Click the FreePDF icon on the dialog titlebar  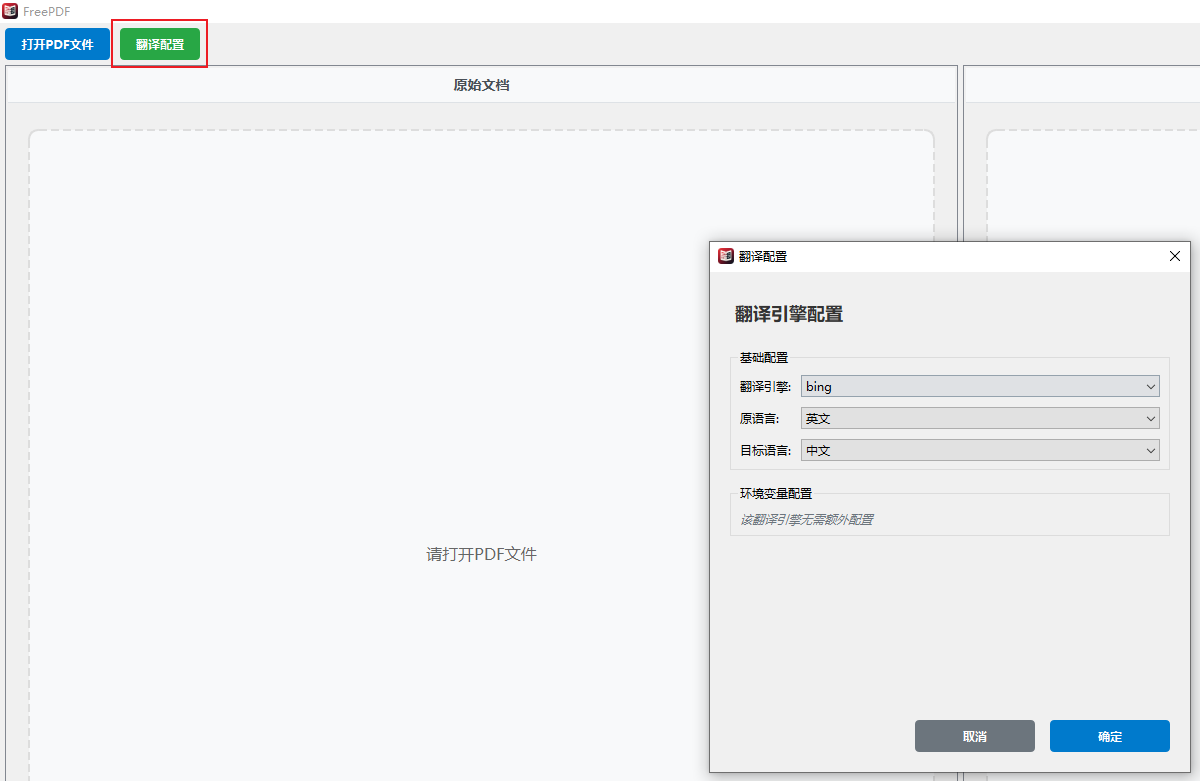tap(726, 256)
